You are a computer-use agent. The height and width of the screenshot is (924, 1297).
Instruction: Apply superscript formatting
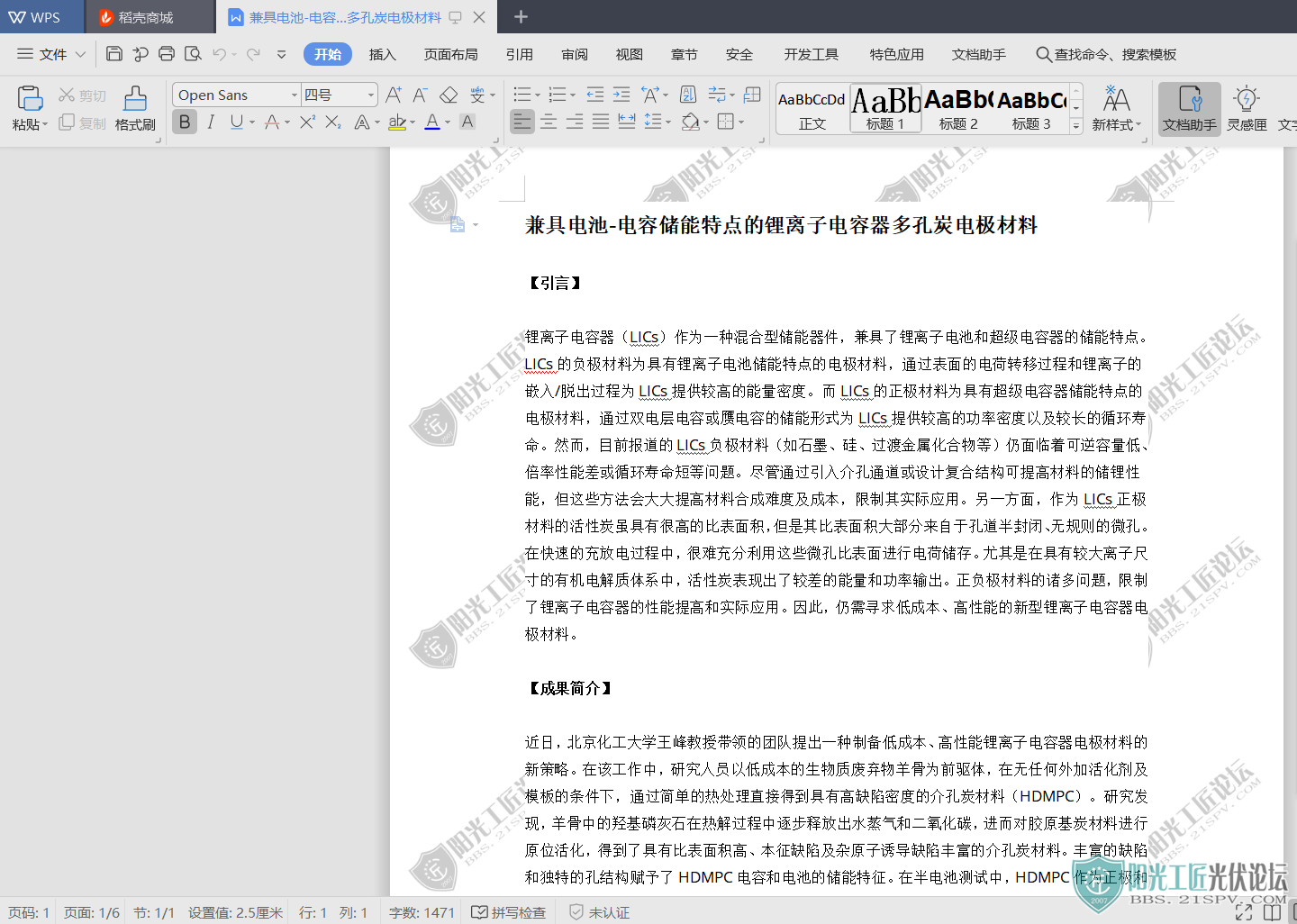click(x=307, y=122)
